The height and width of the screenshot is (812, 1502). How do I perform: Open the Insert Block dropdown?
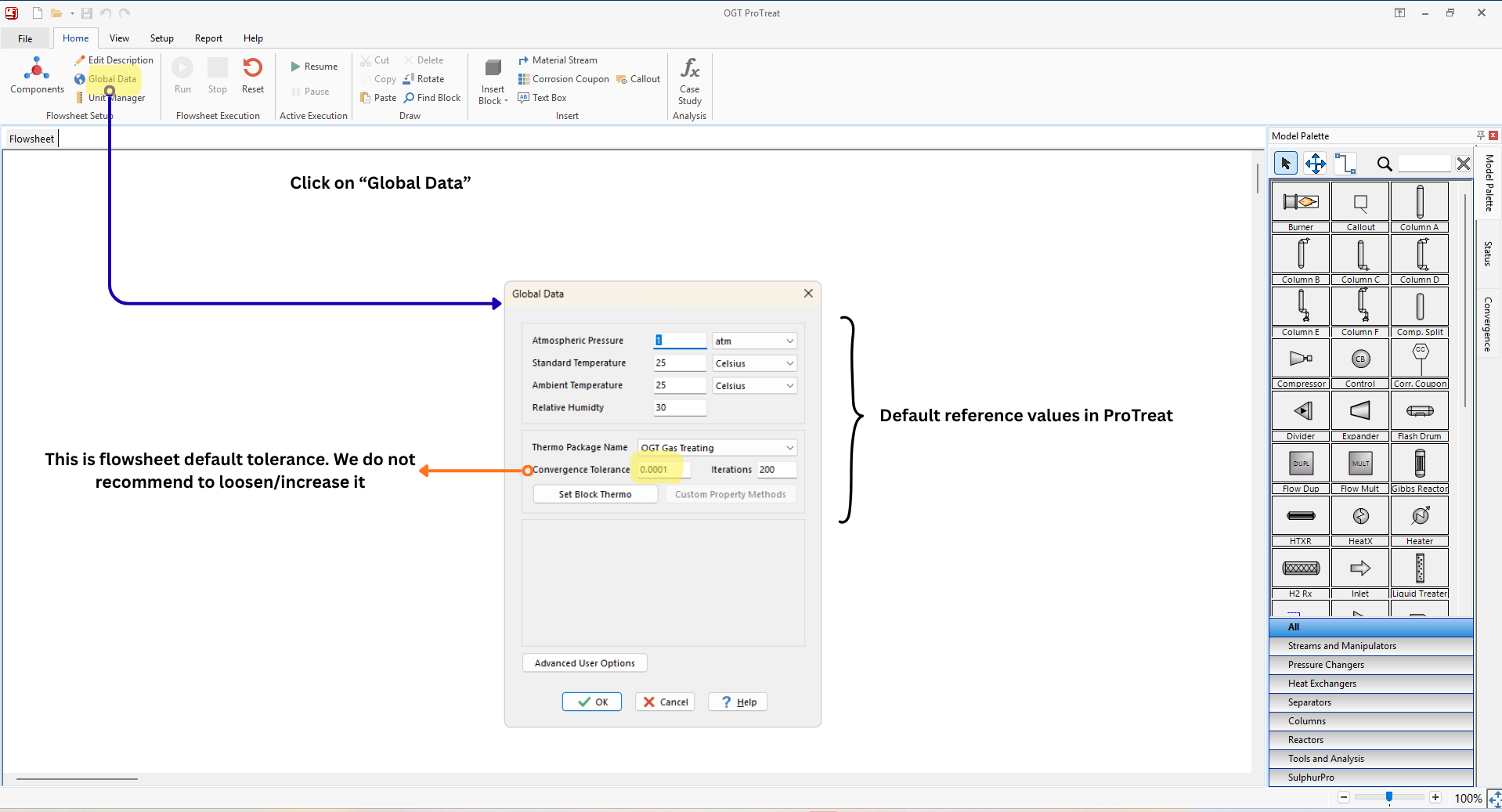493,81
